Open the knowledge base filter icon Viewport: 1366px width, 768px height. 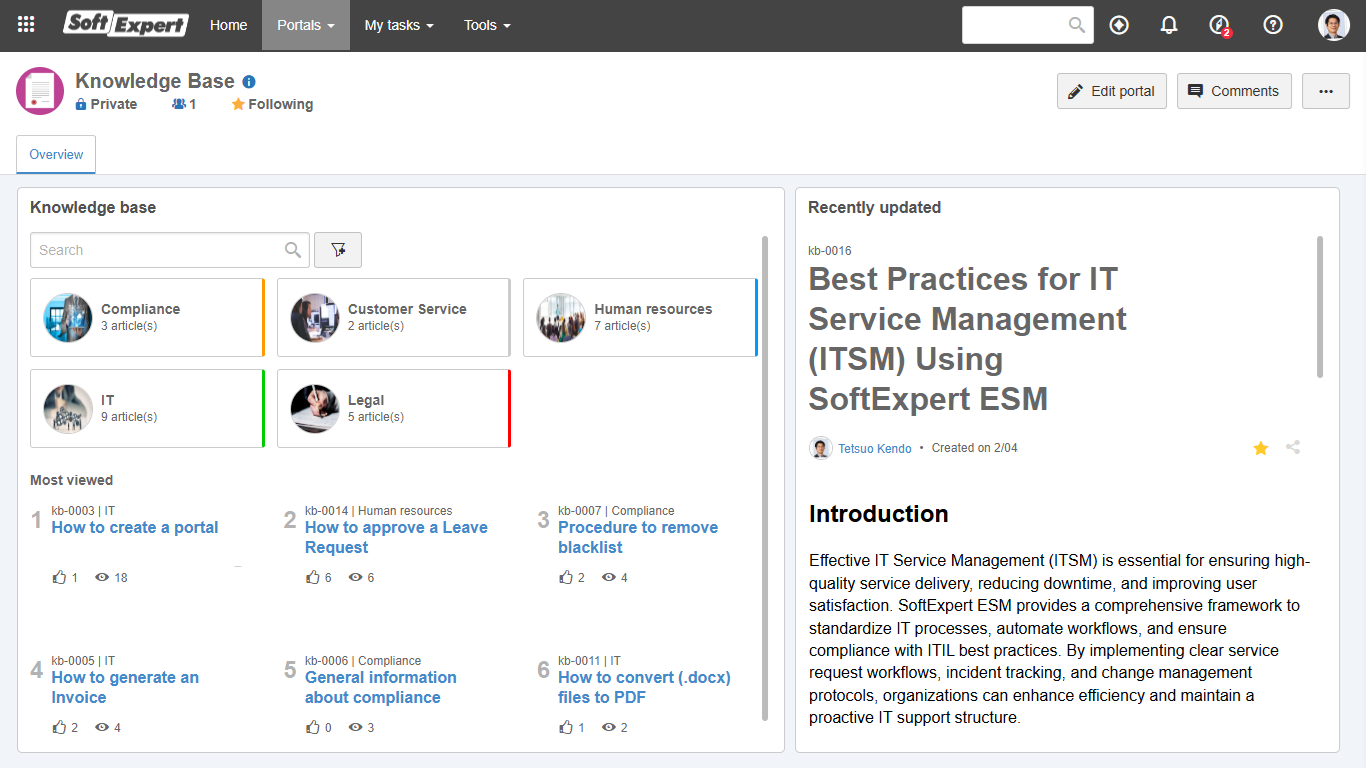(x=338, y=250)
